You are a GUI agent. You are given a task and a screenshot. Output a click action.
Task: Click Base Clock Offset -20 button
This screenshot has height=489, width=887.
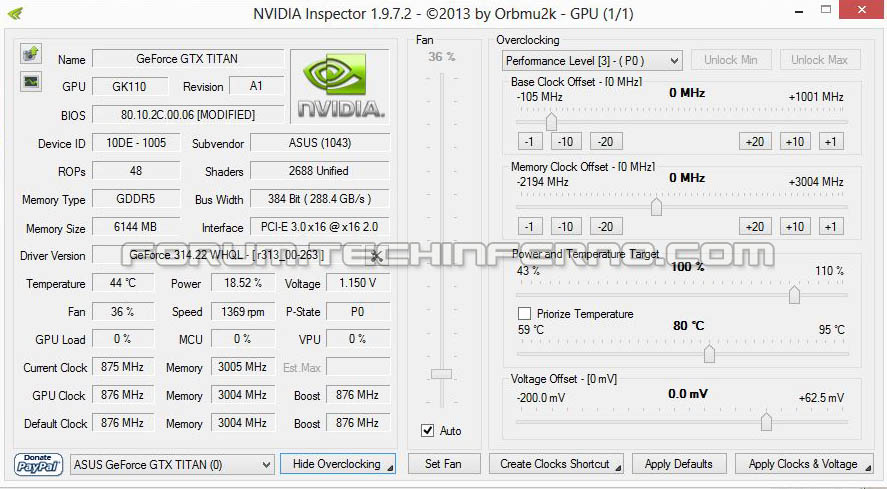tap(606, 141)
